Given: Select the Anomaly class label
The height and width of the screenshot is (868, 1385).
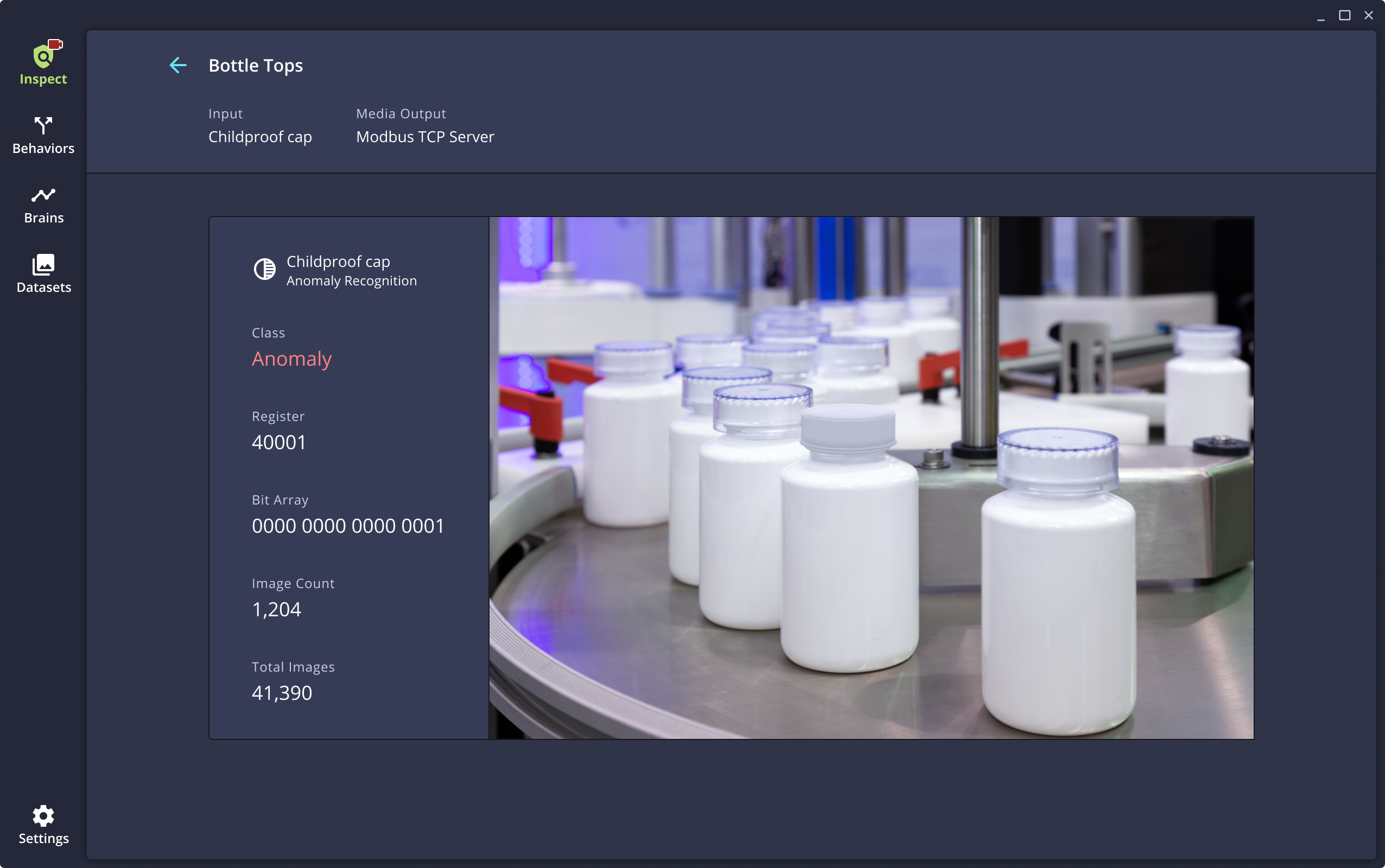Looking at the screenshot, I should [291, 358].
